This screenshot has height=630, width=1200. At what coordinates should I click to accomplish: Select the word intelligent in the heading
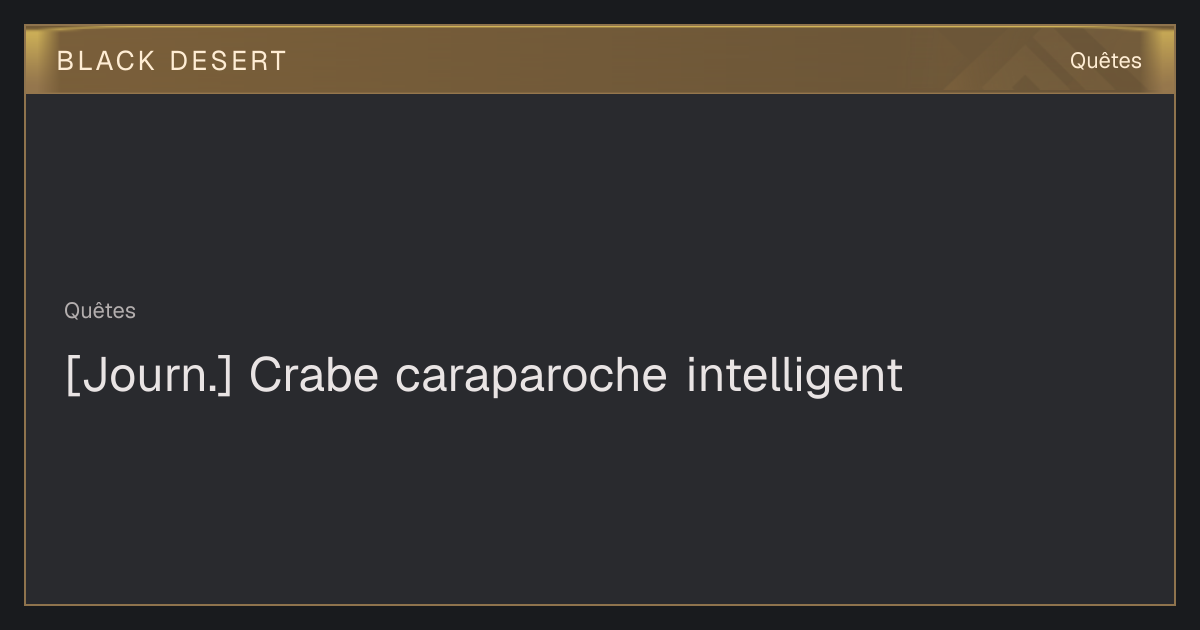[x=795, y=376]
